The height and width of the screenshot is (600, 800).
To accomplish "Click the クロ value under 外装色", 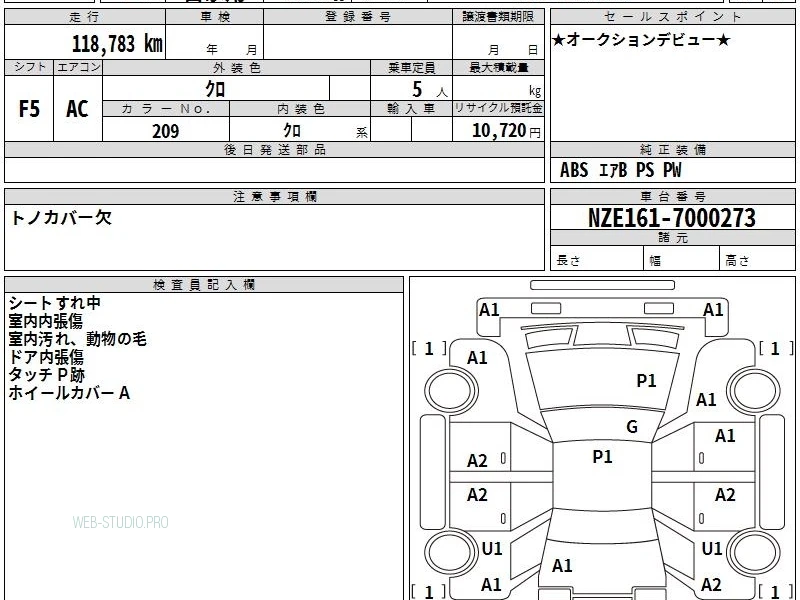I will click(215, 89).
